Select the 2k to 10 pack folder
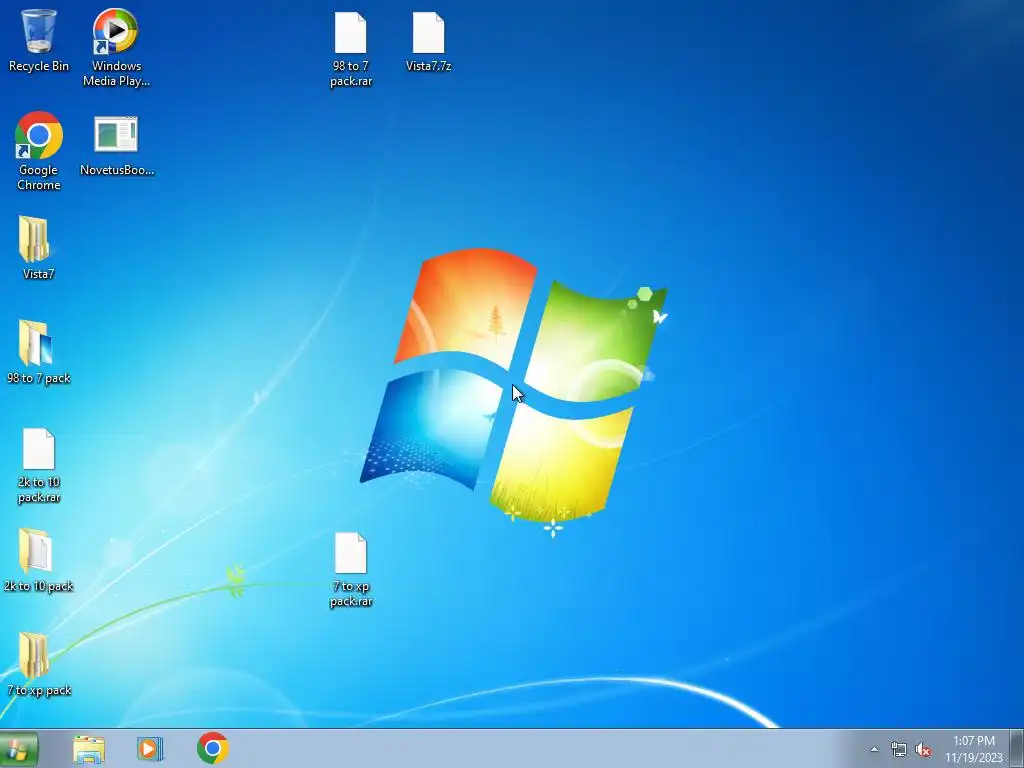Screen dimensions: 1024x768 (x=39, y=560)
